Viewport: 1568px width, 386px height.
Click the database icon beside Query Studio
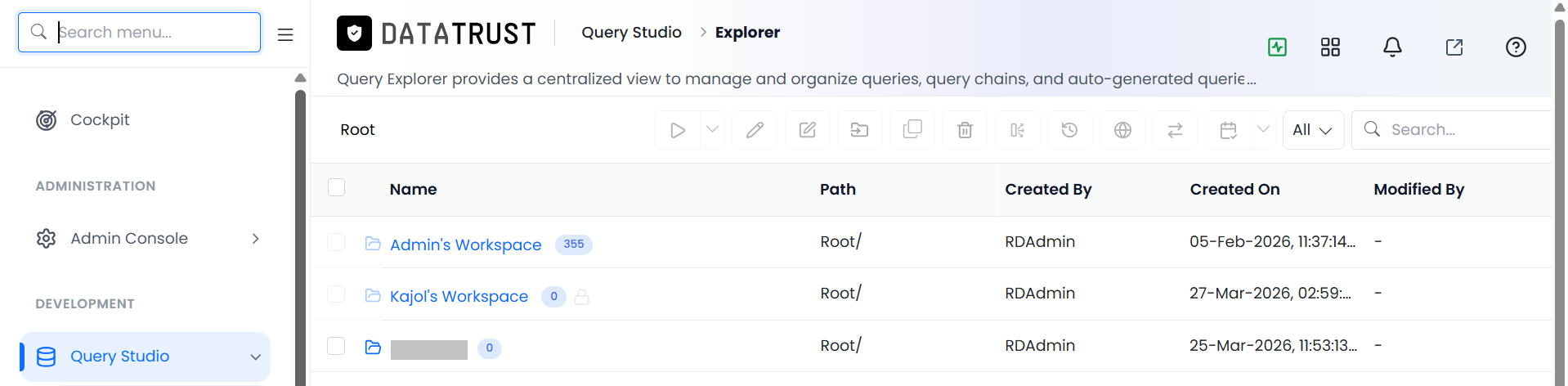[47, 357]
